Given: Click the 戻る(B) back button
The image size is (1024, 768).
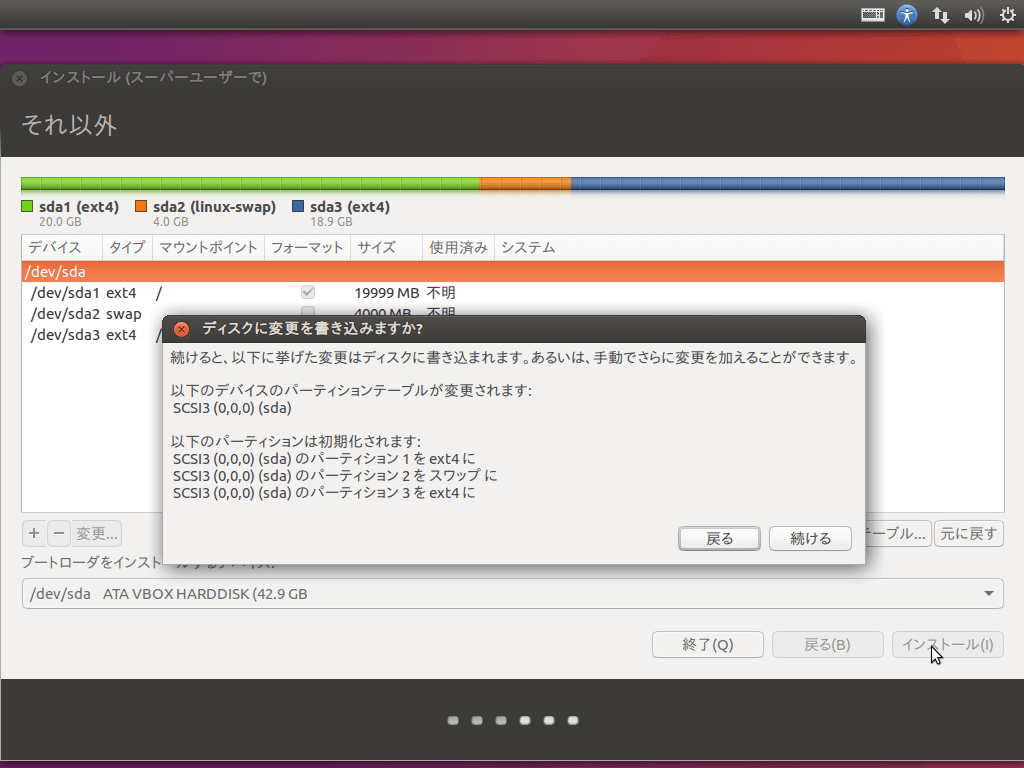Looking at the screenshot, I should click(827, 644).
